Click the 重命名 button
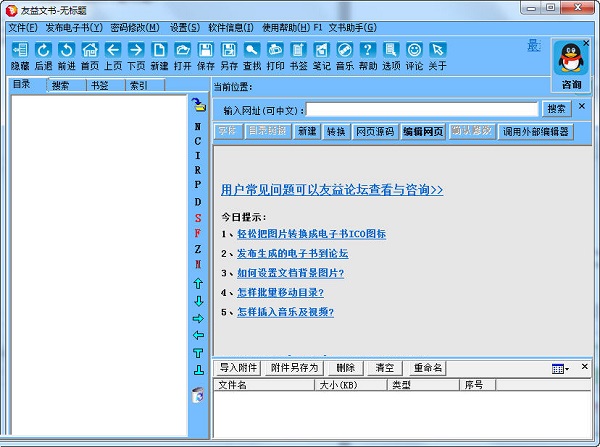Viewport: 600px width, 447px height. pos(428,368)
